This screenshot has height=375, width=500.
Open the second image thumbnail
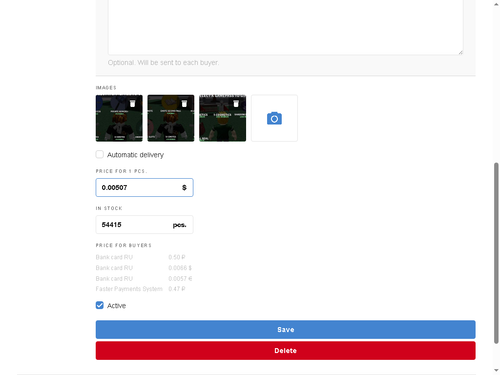point(171,118)
